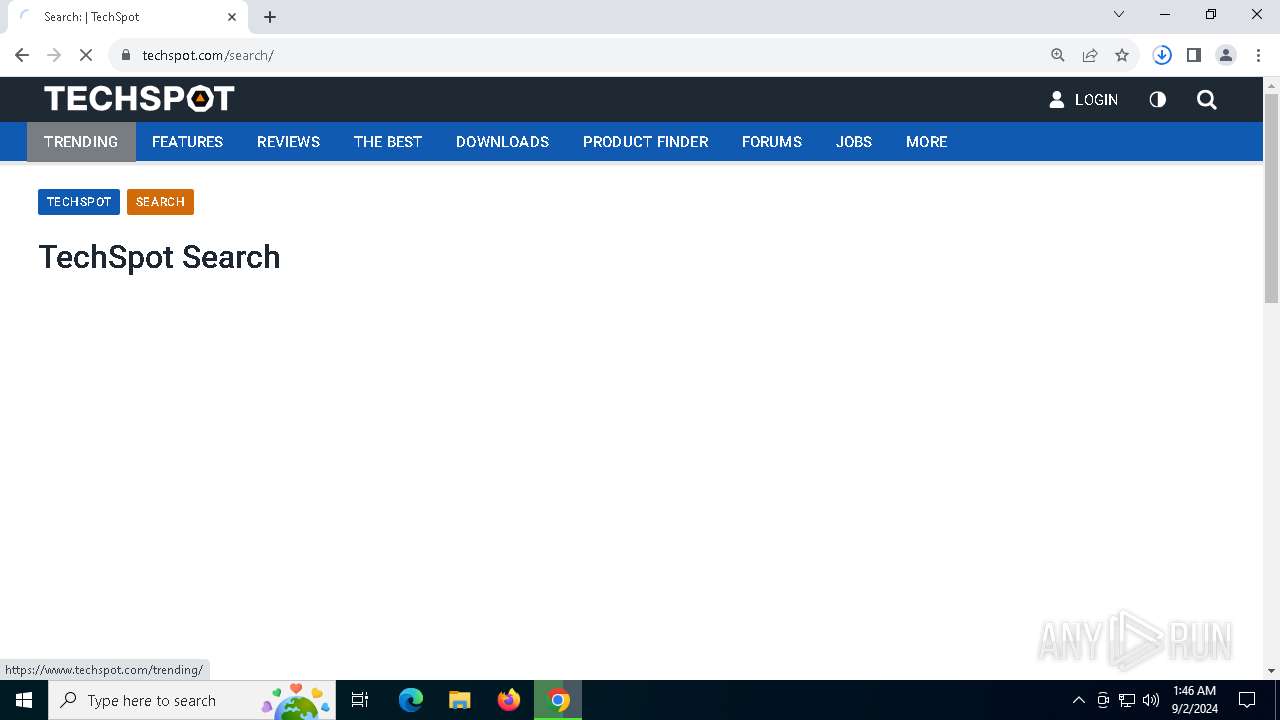Go back with browser back arrow
Viewport: 1280px width, 720px height.
pos(22,55)
